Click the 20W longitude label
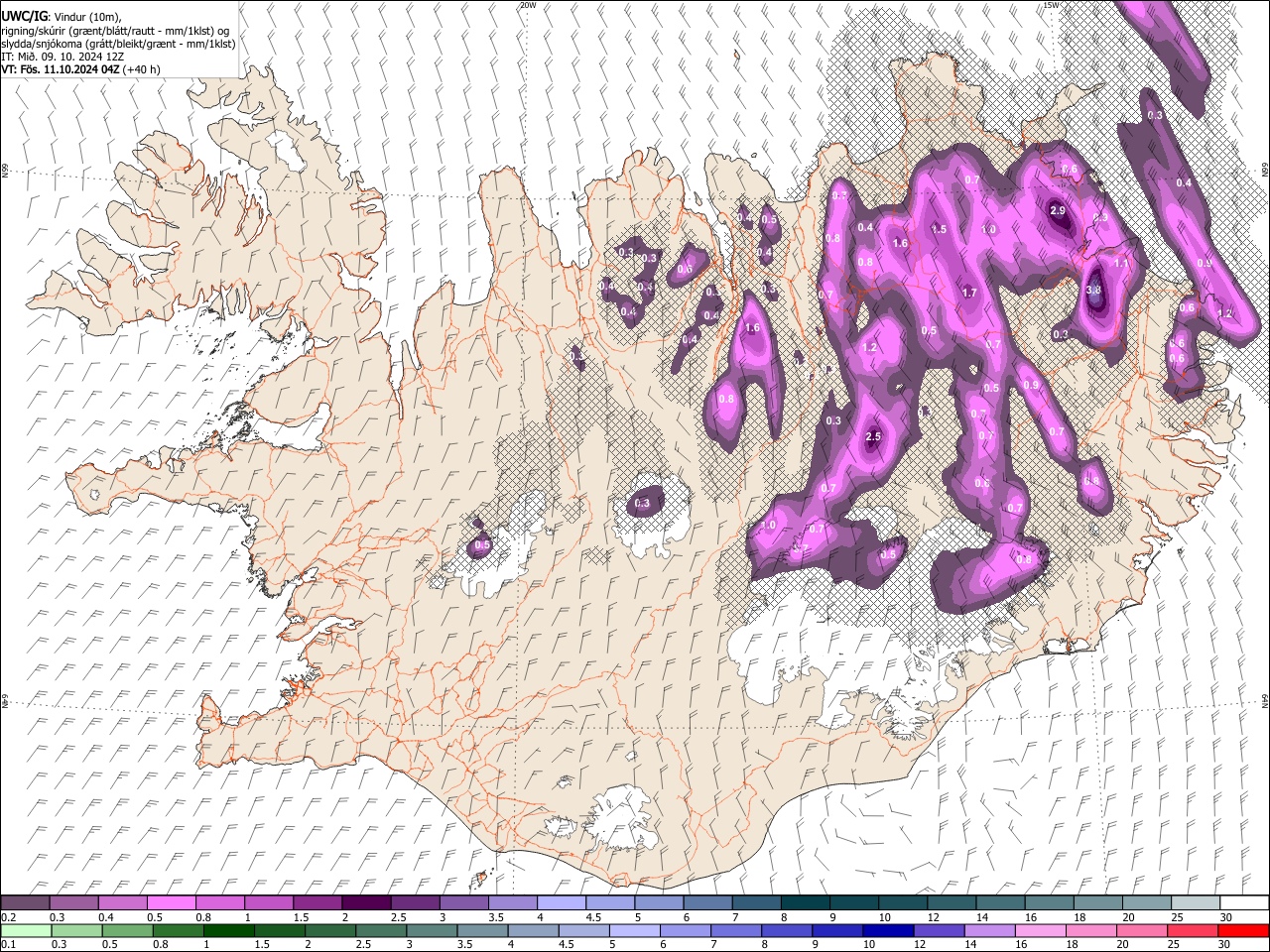 coord(527,5)
